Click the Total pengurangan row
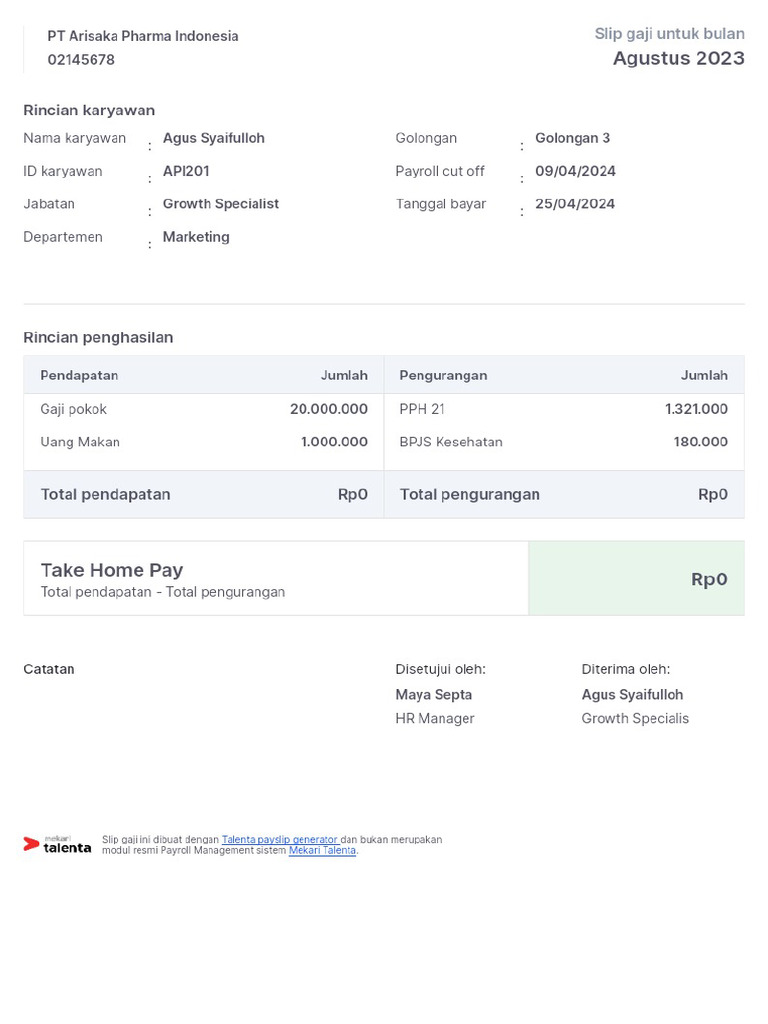The width and height of the screenshot is (768, 1024). pos(564,494)
